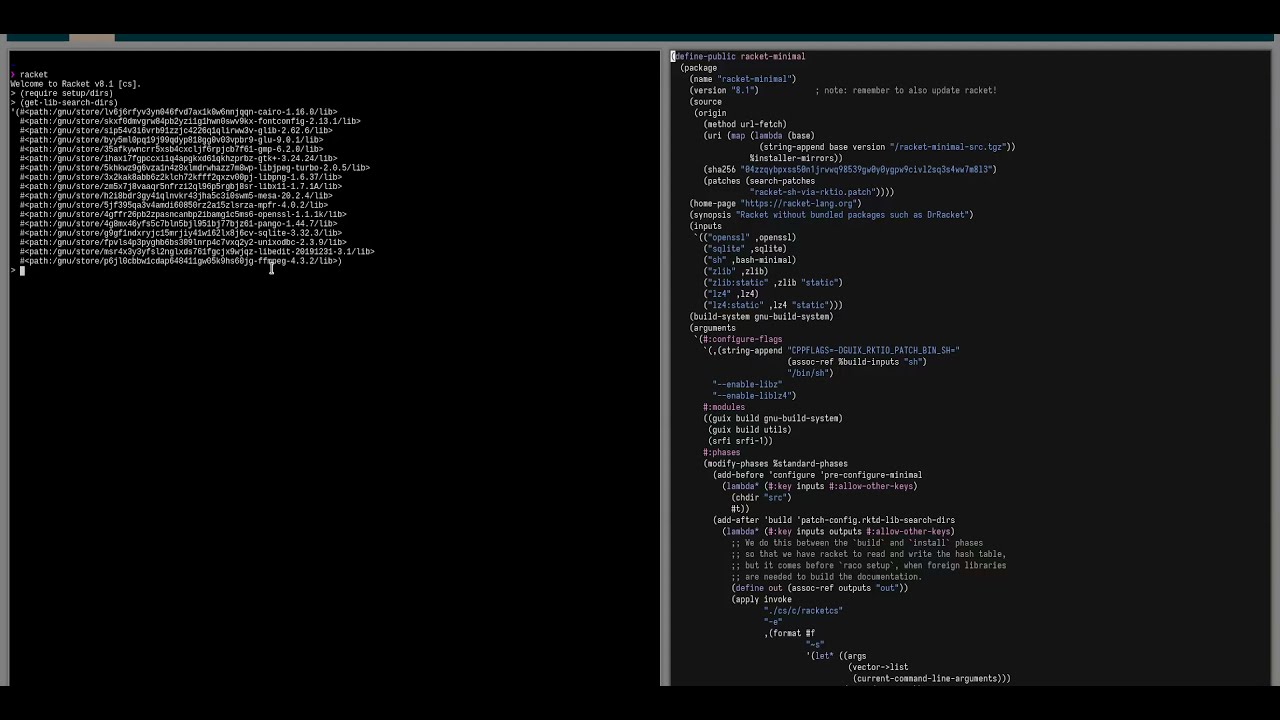Click 'Welcome to Racket v8.1 [cs].' line
The height and width of the screenshot is (720, 1280).
tap(76, 84)
